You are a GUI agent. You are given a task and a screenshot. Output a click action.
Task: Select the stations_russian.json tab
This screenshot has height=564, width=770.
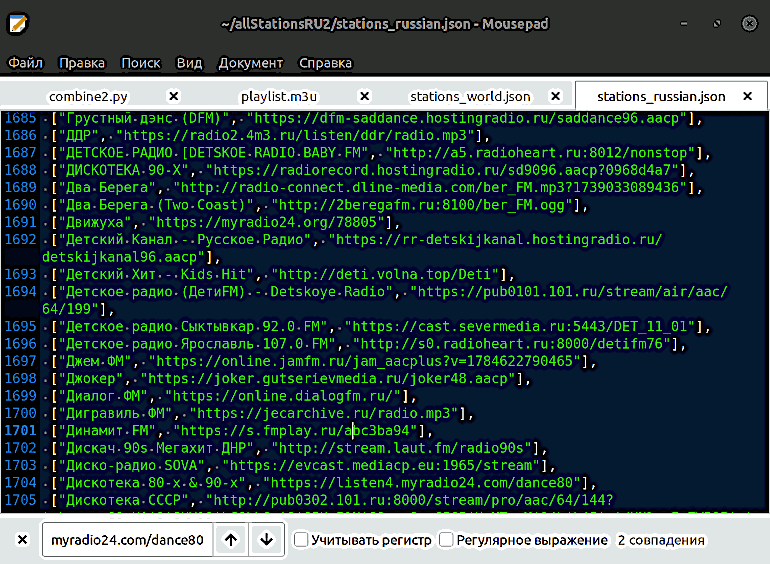[661, 96]
